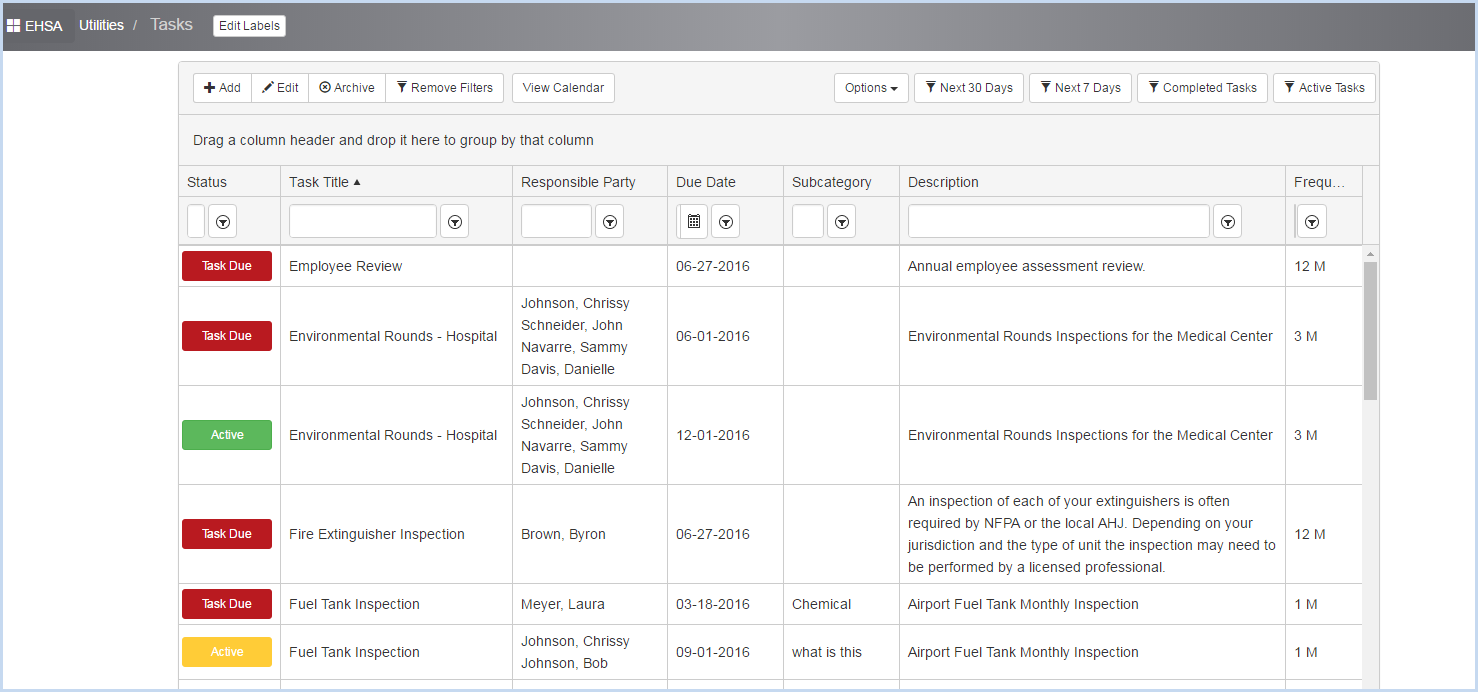
Task: Select the Tasks breadcrumb item
Action: (170, 24)
